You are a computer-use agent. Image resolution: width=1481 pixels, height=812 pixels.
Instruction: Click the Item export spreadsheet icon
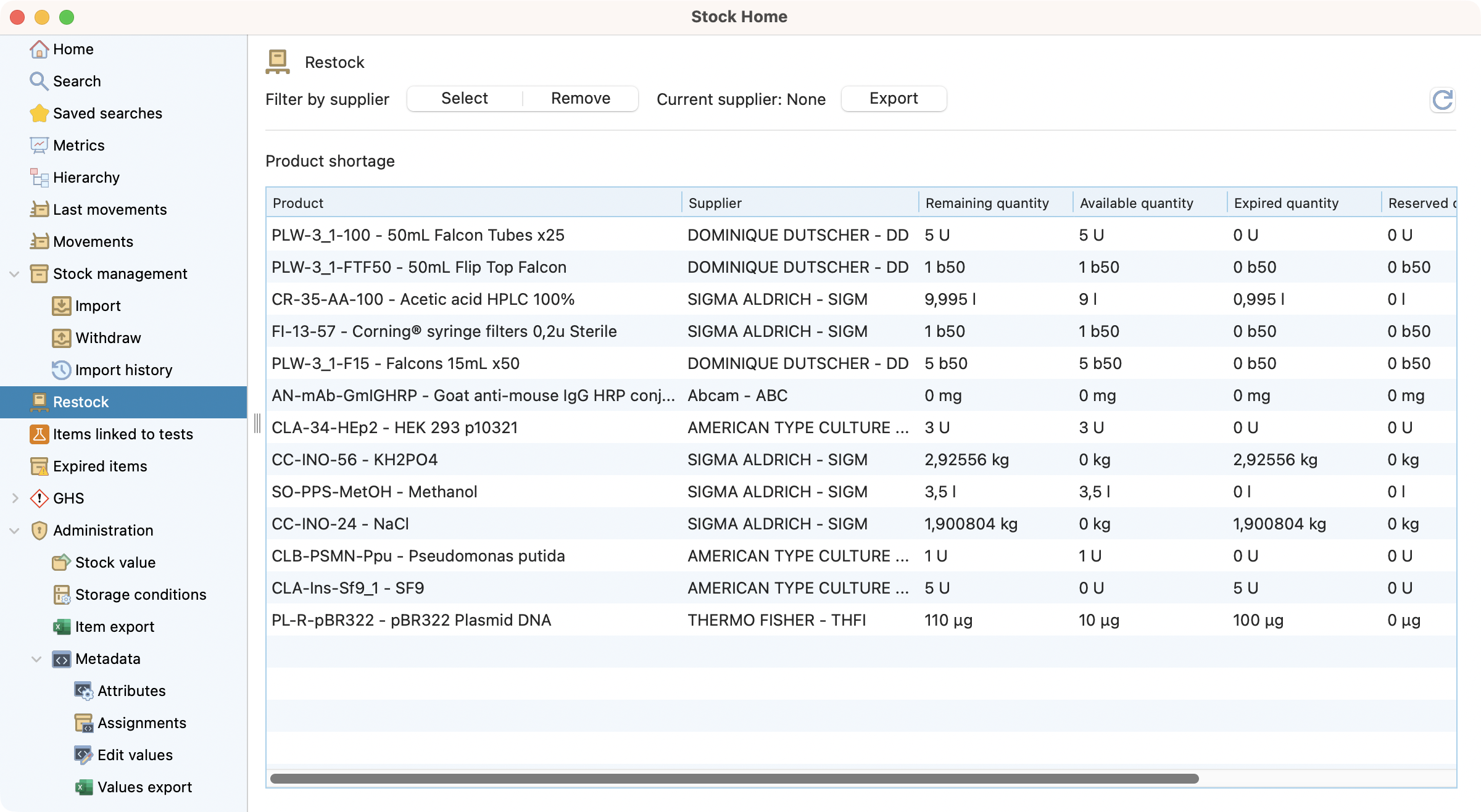tap(61, 627)
